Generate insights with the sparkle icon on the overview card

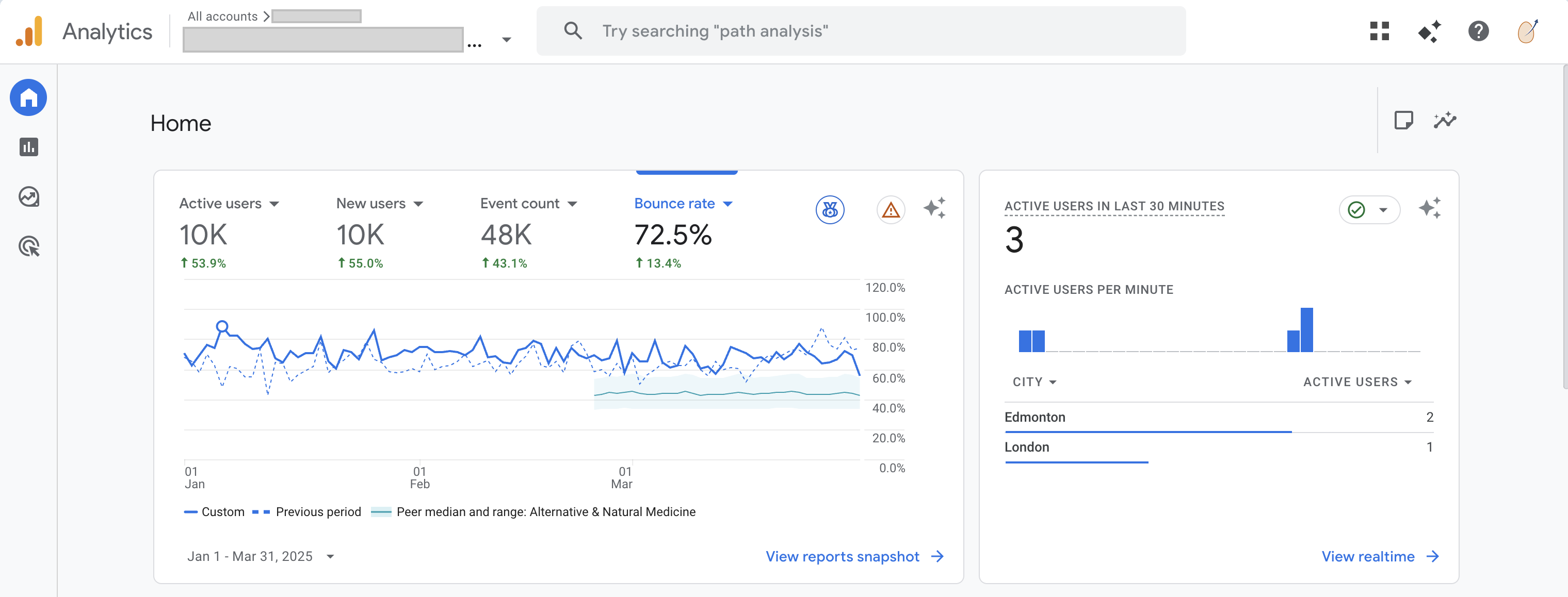point(935,208)
